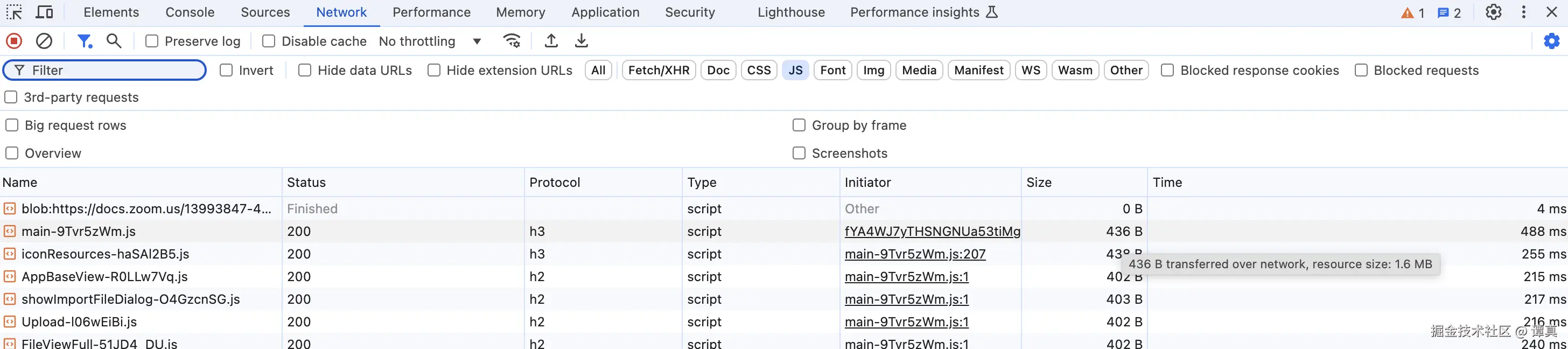Clear the network log
This screenshot has width=1568, height=349.
coord(44,41)
